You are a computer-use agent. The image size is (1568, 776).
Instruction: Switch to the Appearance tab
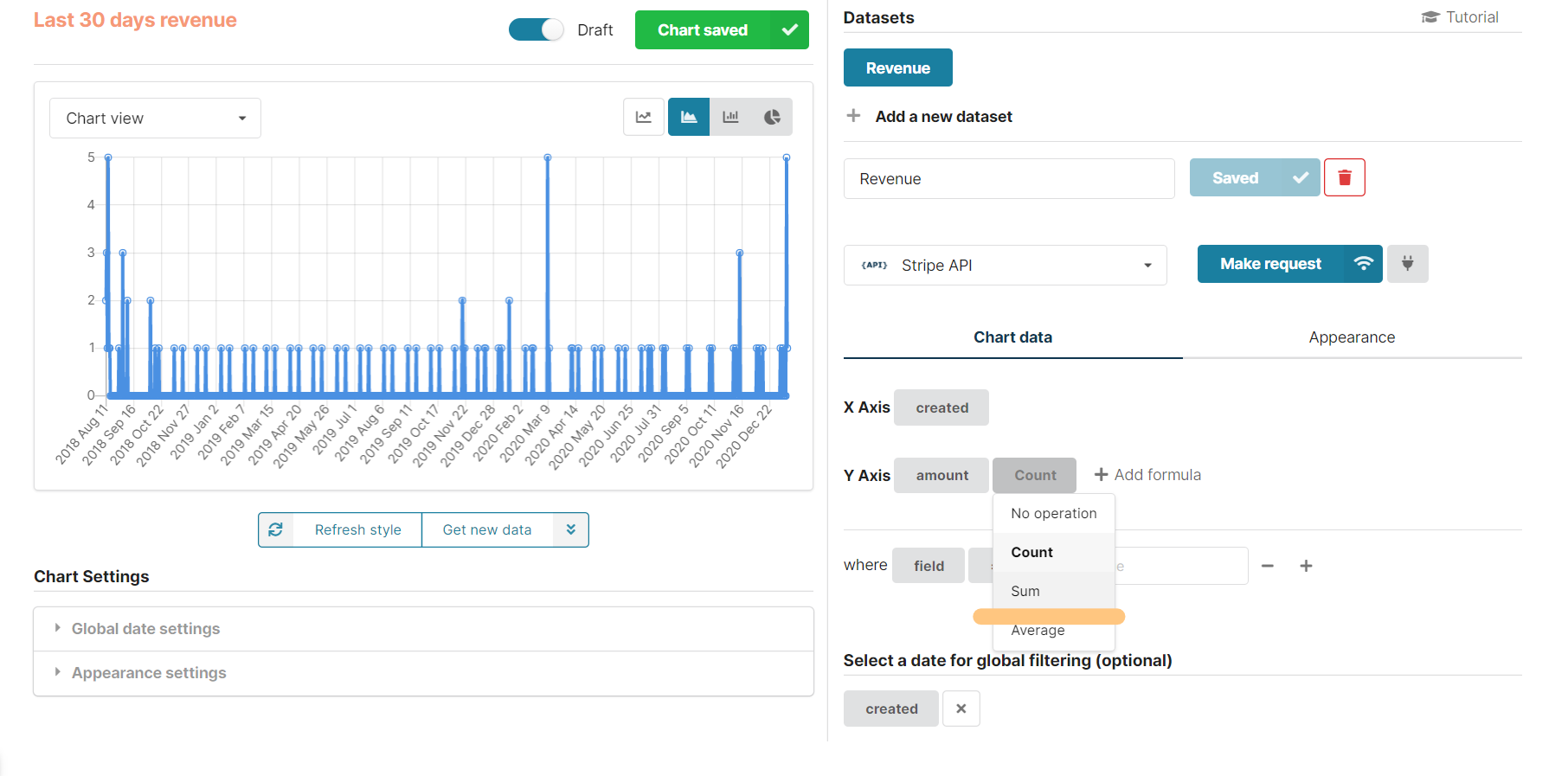click(x=1351, y=337)
